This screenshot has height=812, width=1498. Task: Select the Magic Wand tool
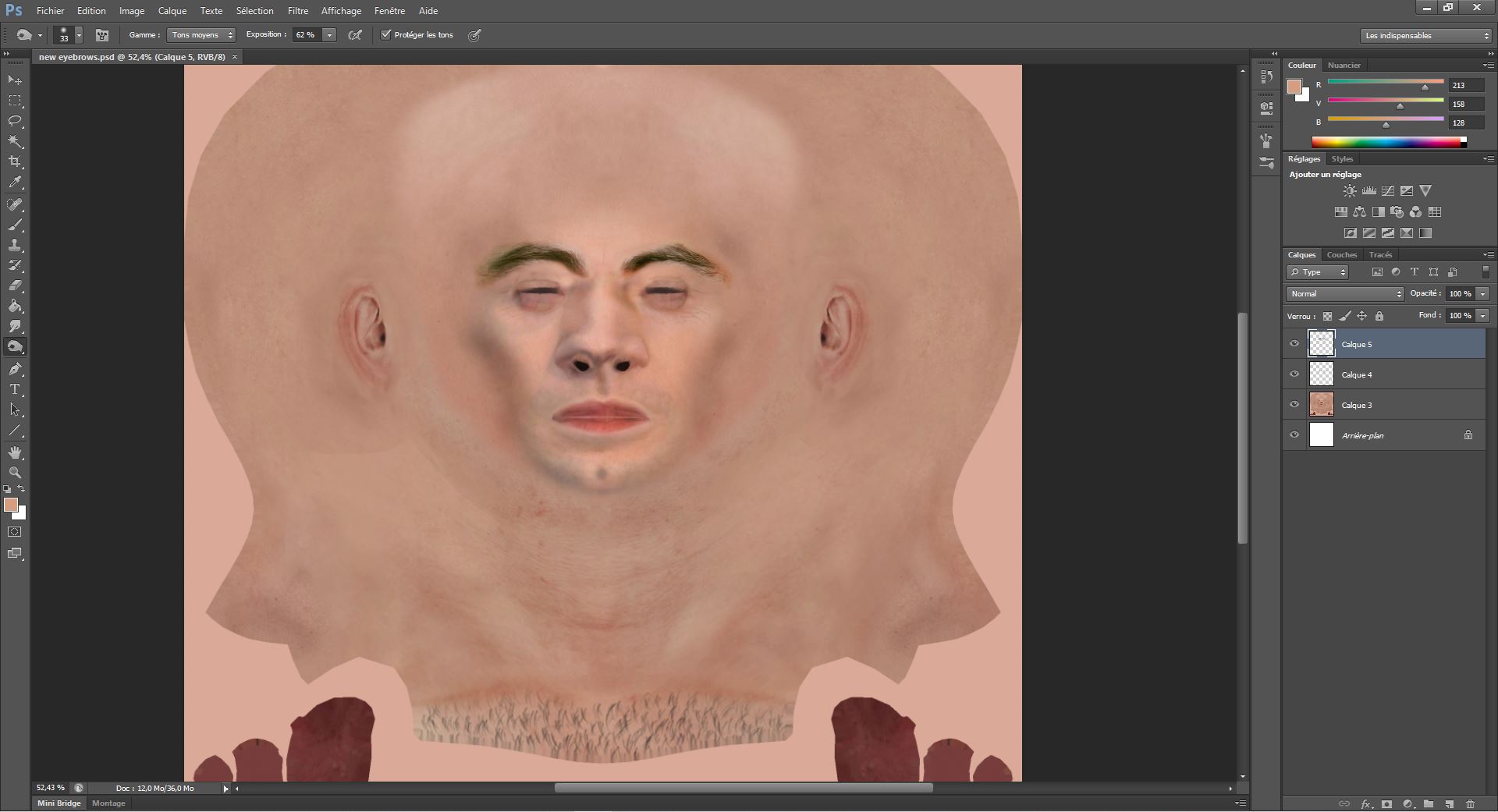tap(15, 141)
